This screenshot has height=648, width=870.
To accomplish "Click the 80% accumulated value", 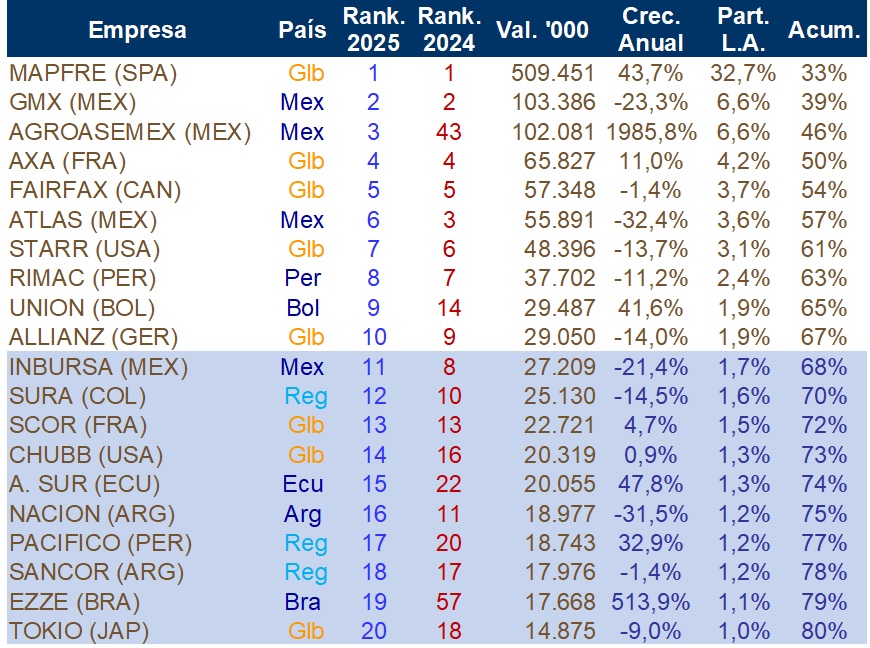I will click(x=824, y=631).
